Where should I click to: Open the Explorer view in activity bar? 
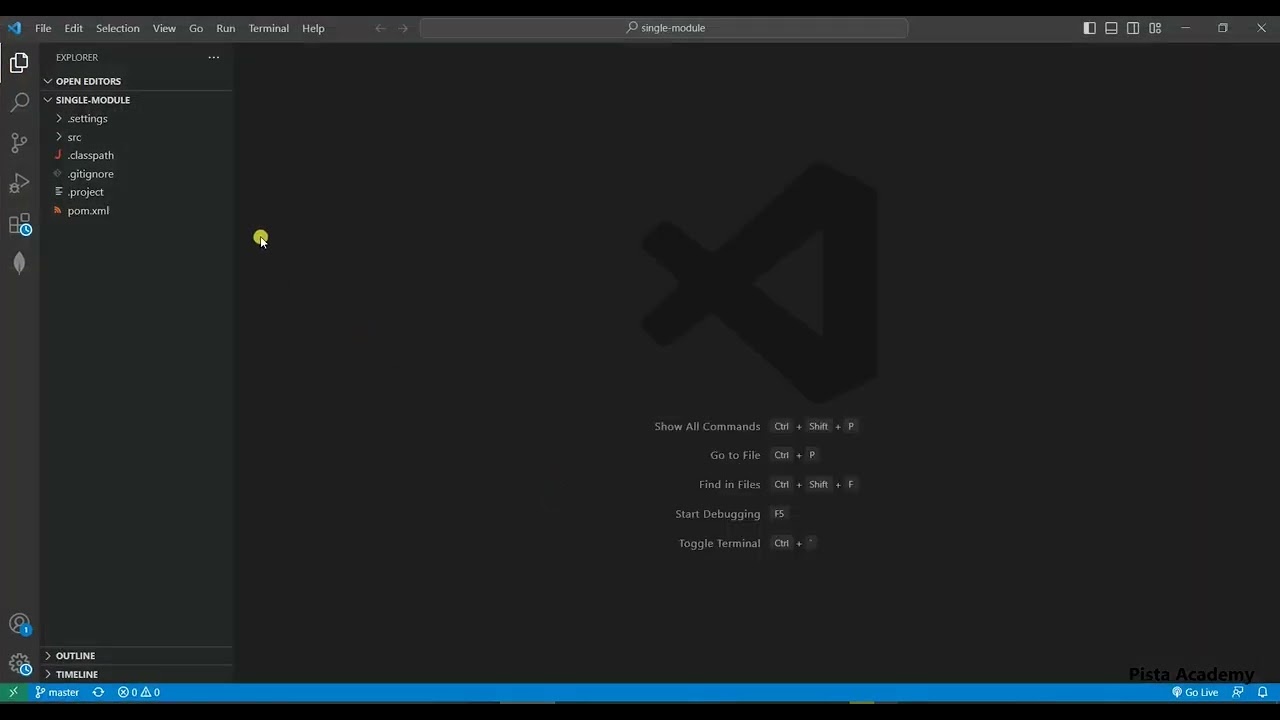(x=19, y=63)
